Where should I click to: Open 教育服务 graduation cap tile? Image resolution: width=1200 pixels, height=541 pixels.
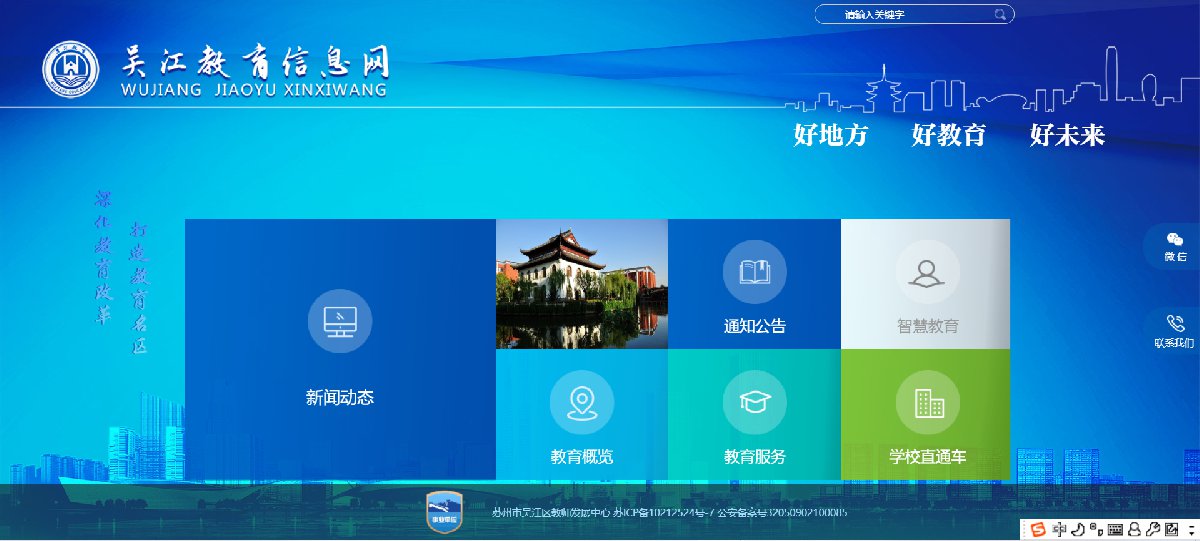click(x=754, y=403)
